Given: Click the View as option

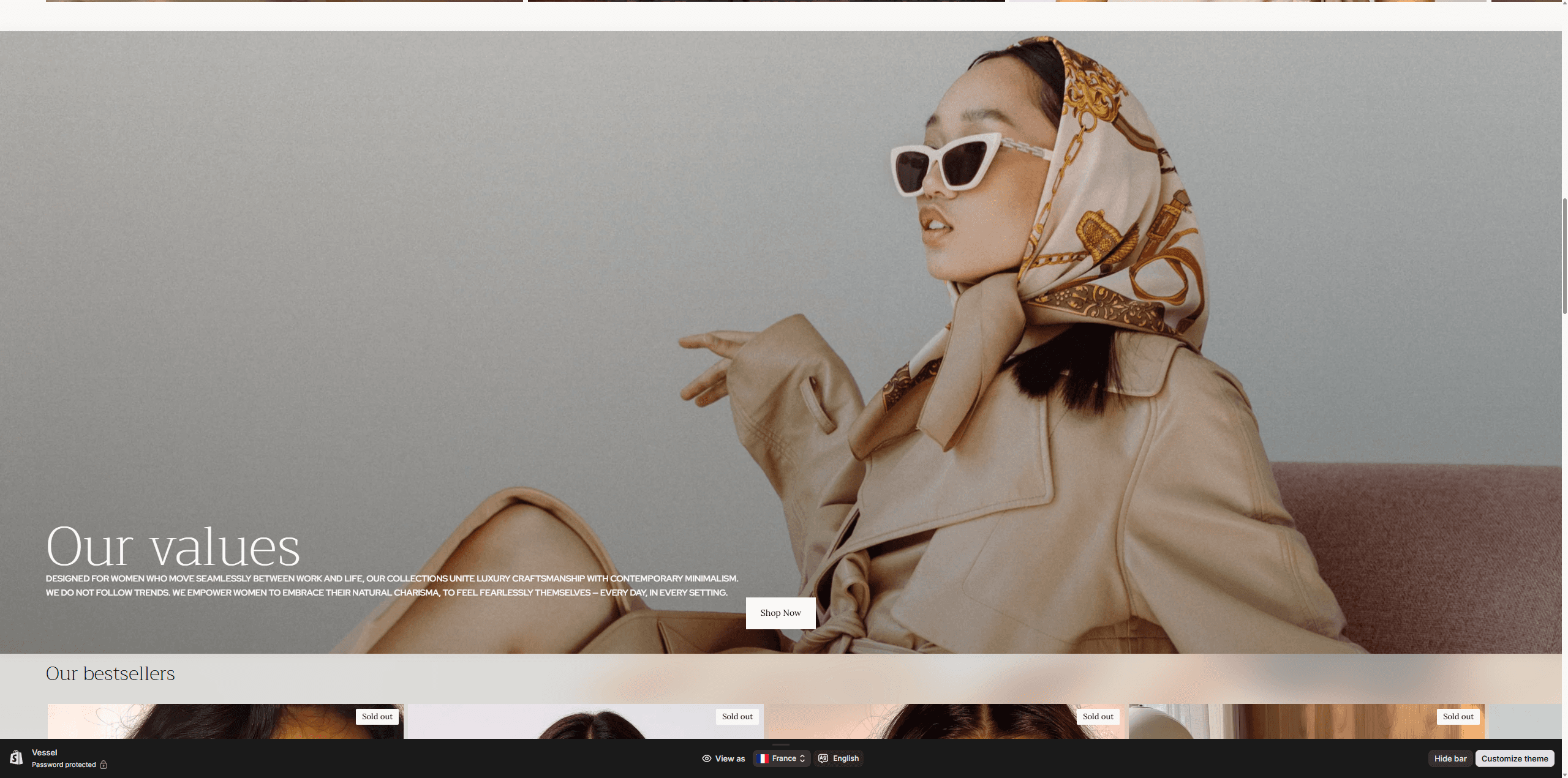Looking at the screenshot, I should tap(729, 758).
